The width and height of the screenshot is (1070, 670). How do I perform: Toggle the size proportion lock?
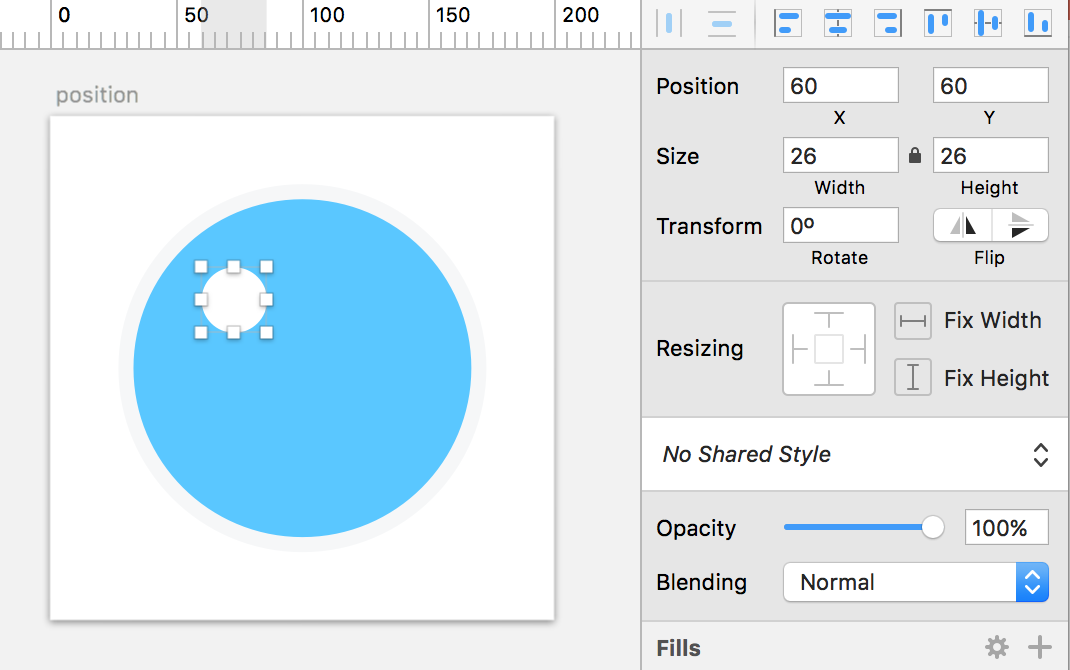[915, 156]
